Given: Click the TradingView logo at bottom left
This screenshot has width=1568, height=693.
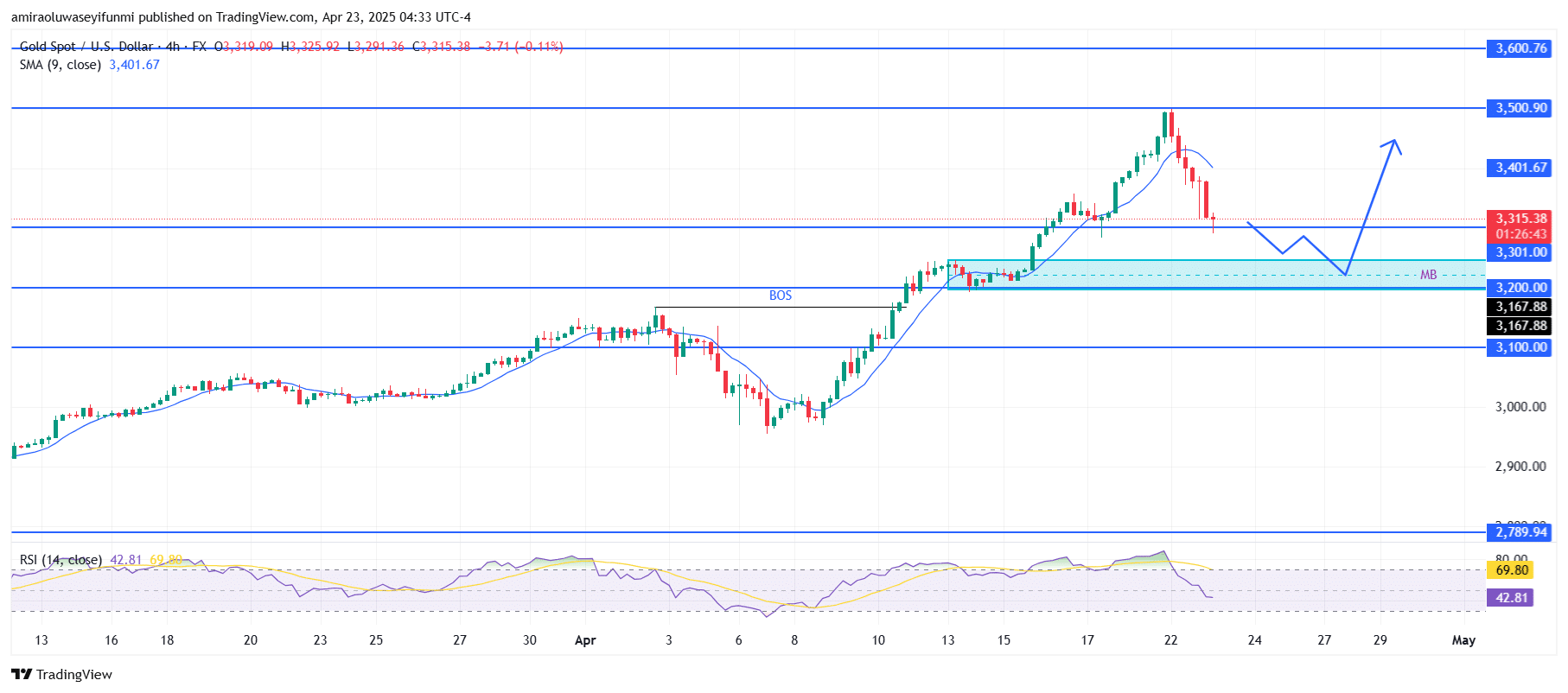Looking at the screenshot, I should click(x=62, y=674).
